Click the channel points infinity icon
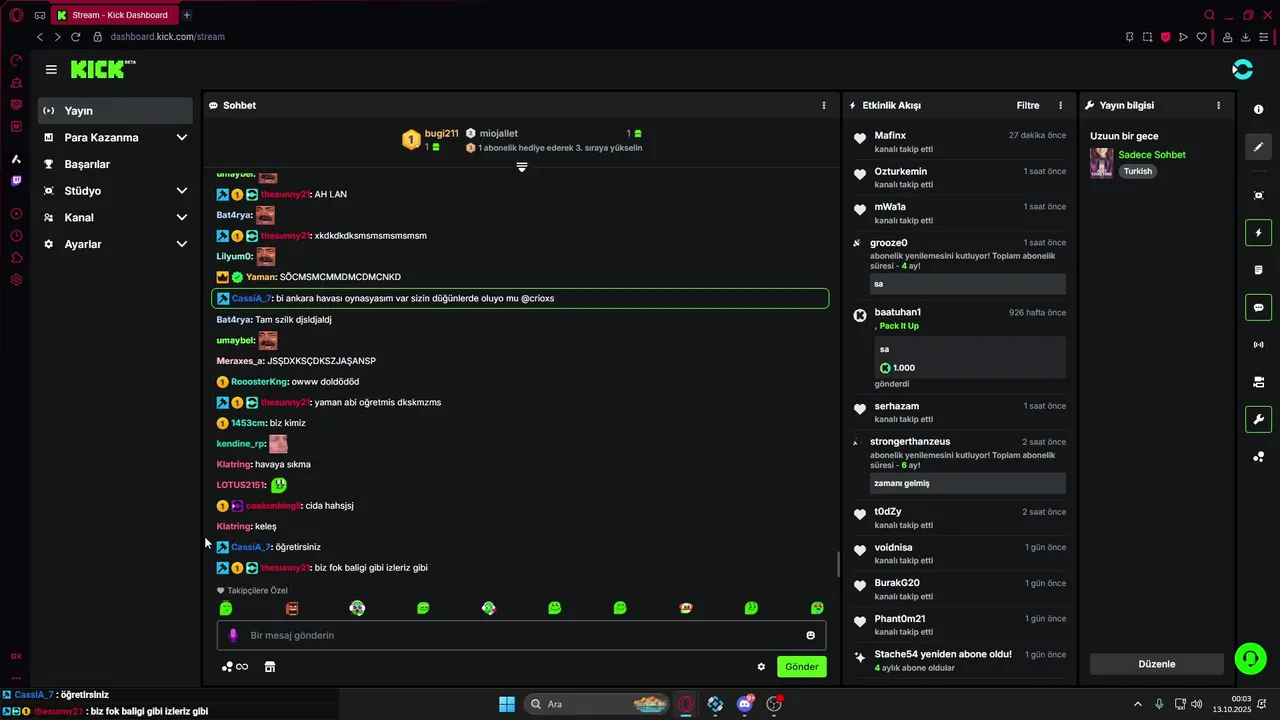Viewport: 1280px width, 720px height. pos(235,667)
